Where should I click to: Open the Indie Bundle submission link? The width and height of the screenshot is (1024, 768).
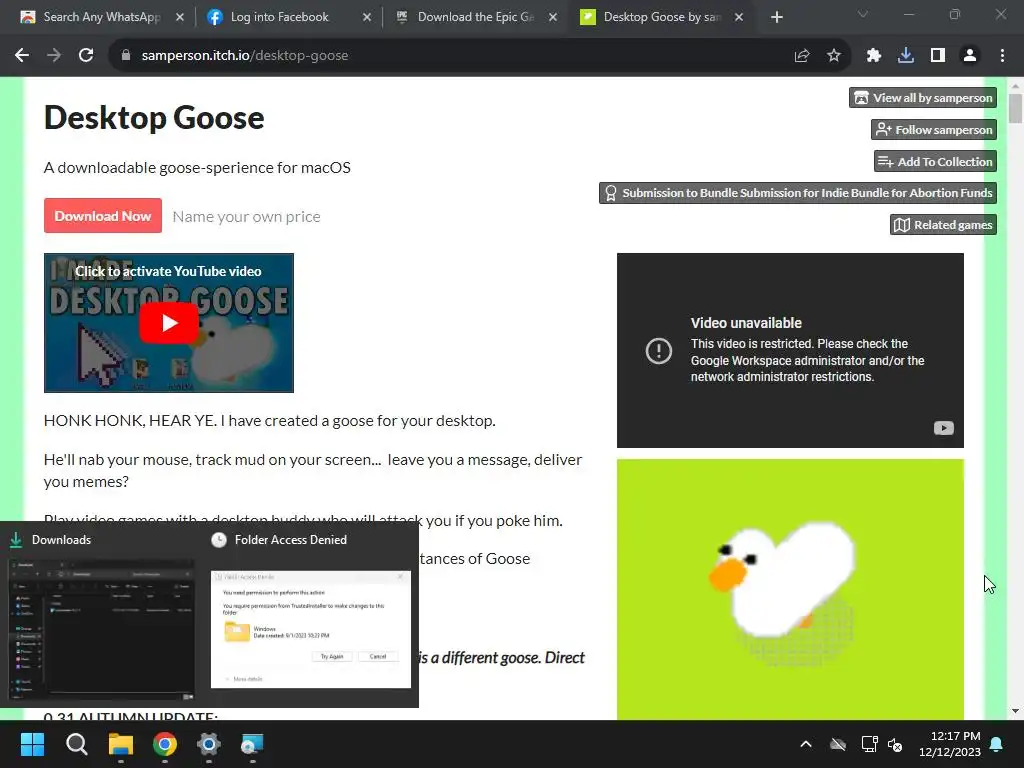click(798, 193)
